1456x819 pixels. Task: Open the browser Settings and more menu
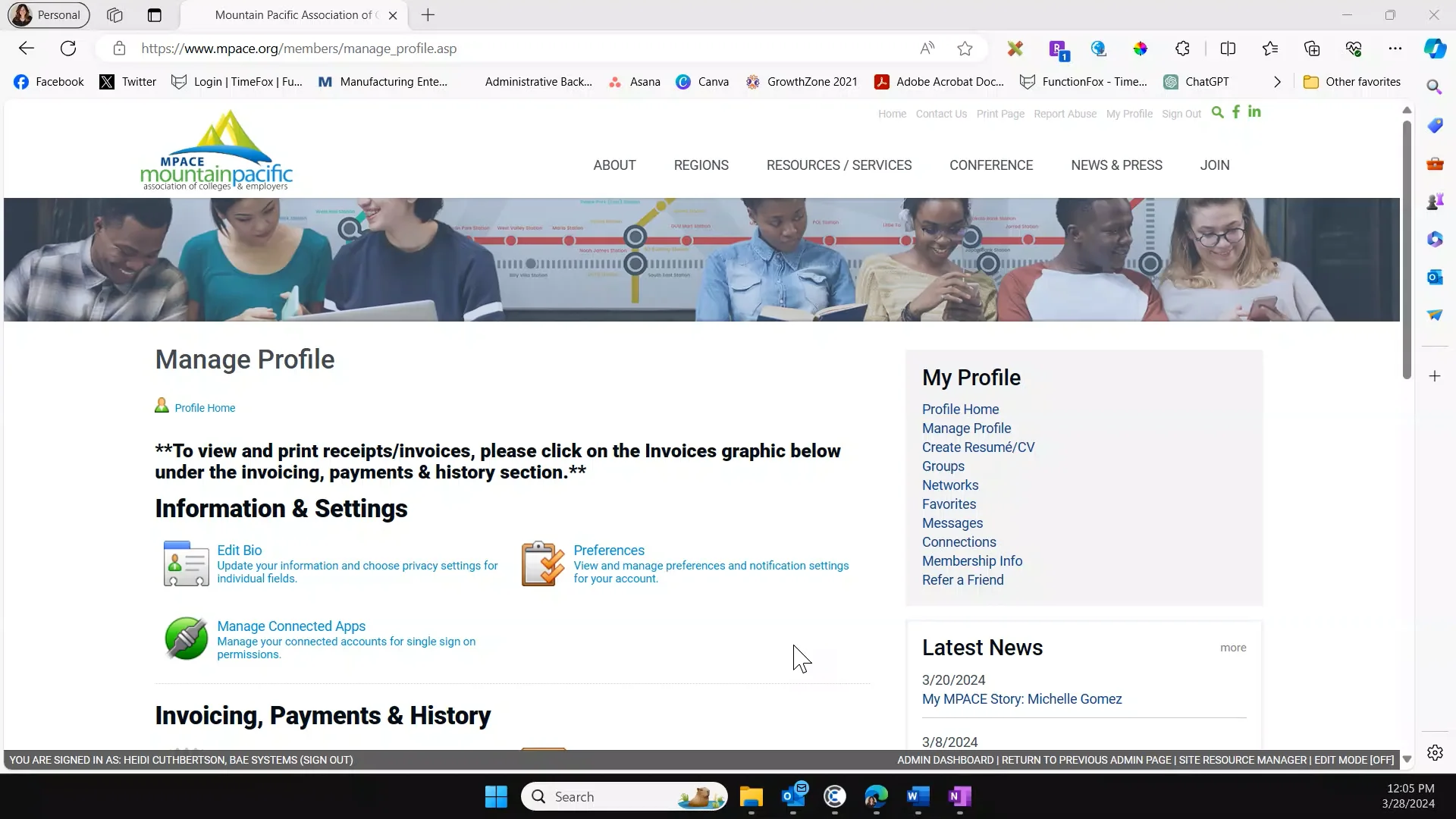point(1395,49)
